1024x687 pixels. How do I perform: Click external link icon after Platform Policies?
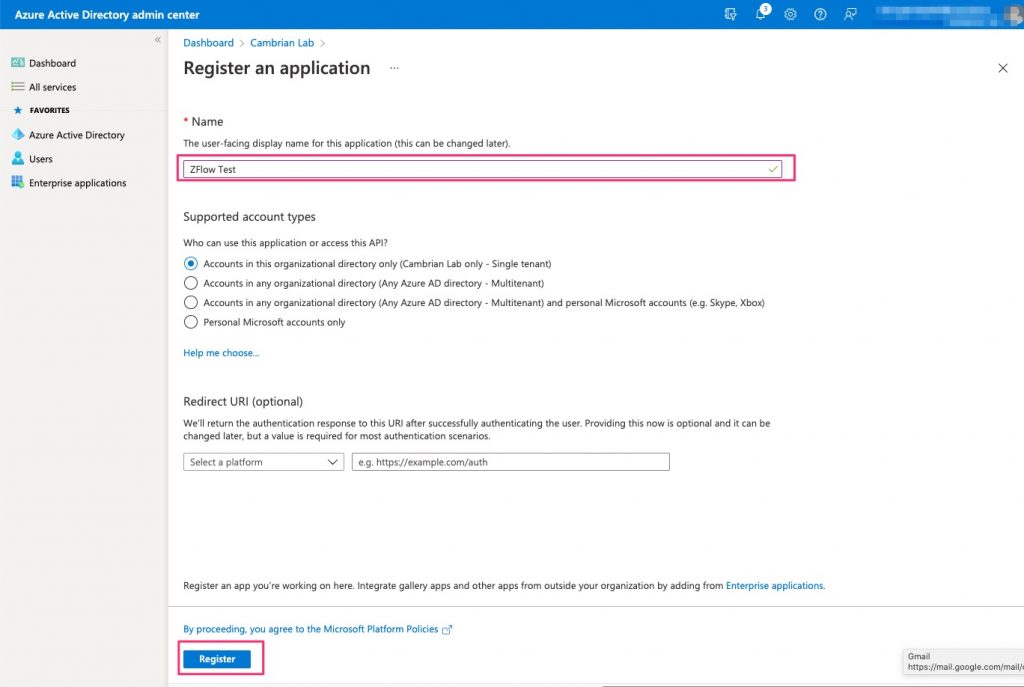(447, 630)
